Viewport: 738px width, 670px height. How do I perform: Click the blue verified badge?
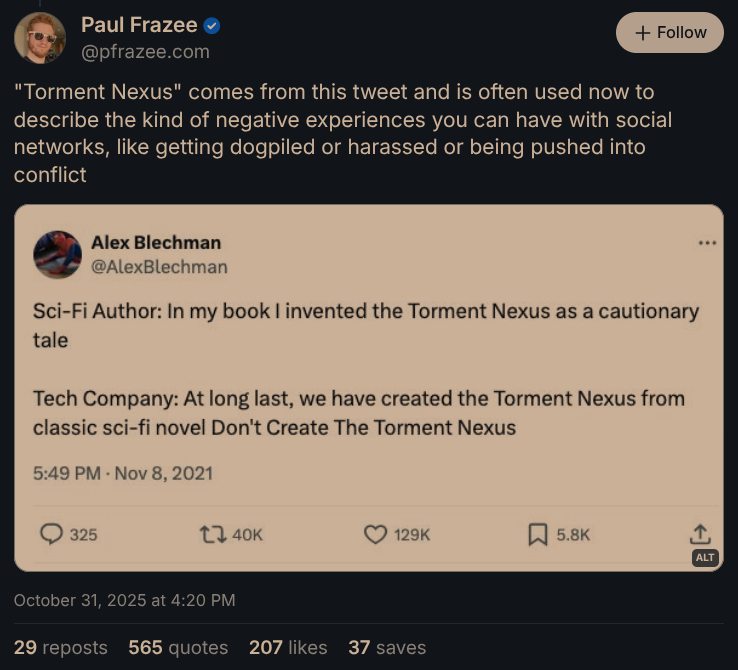point(212,26)
